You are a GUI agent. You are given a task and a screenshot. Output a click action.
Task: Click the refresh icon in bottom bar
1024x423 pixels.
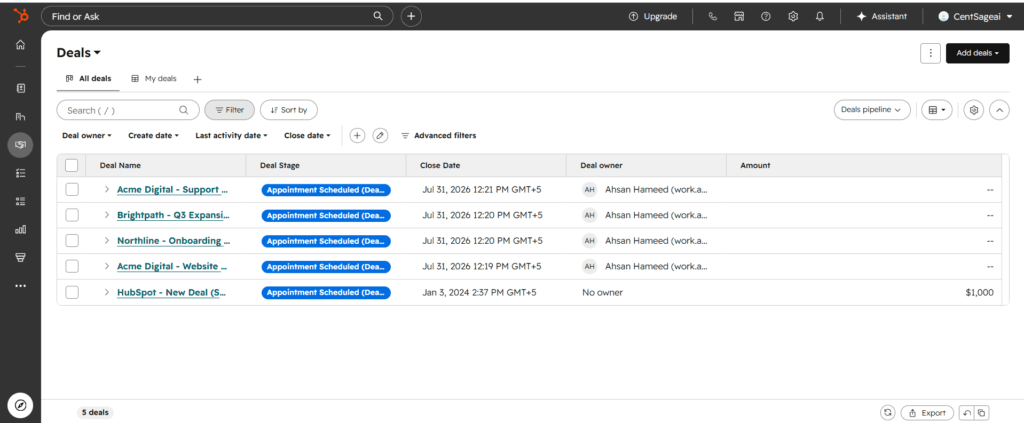[x=888, y=413]
